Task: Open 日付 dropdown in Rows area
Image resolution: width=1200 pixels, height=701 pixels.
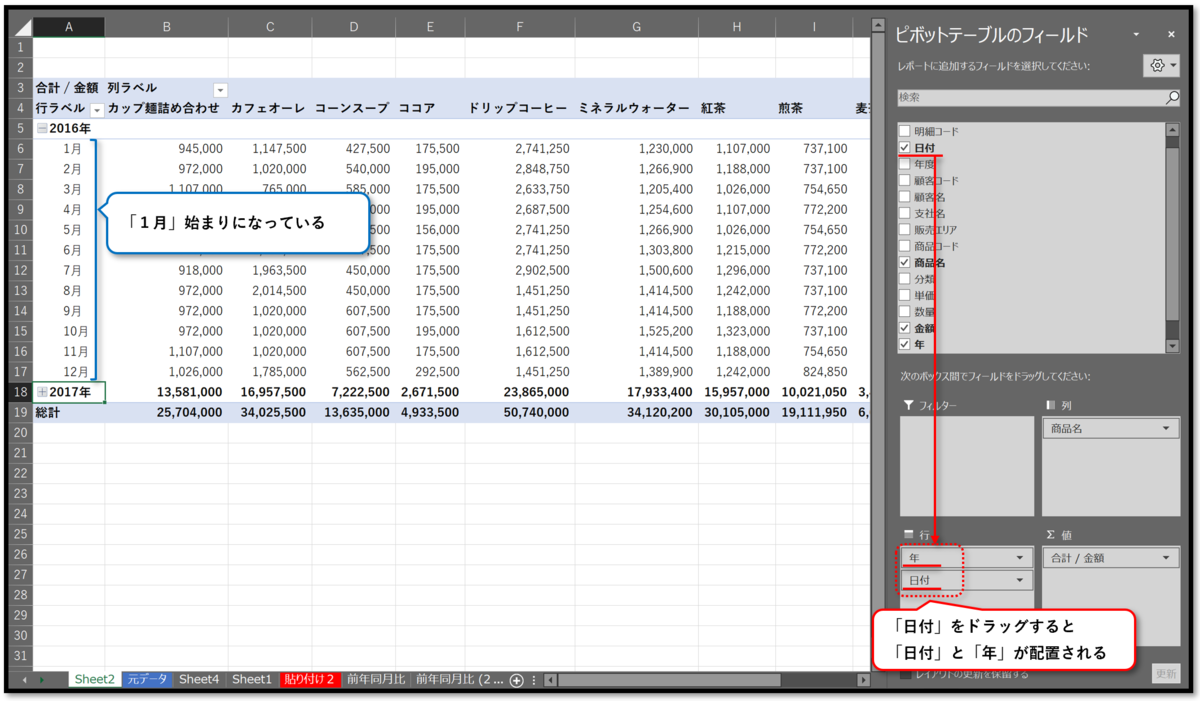Action: click(x=1020, y=580)
